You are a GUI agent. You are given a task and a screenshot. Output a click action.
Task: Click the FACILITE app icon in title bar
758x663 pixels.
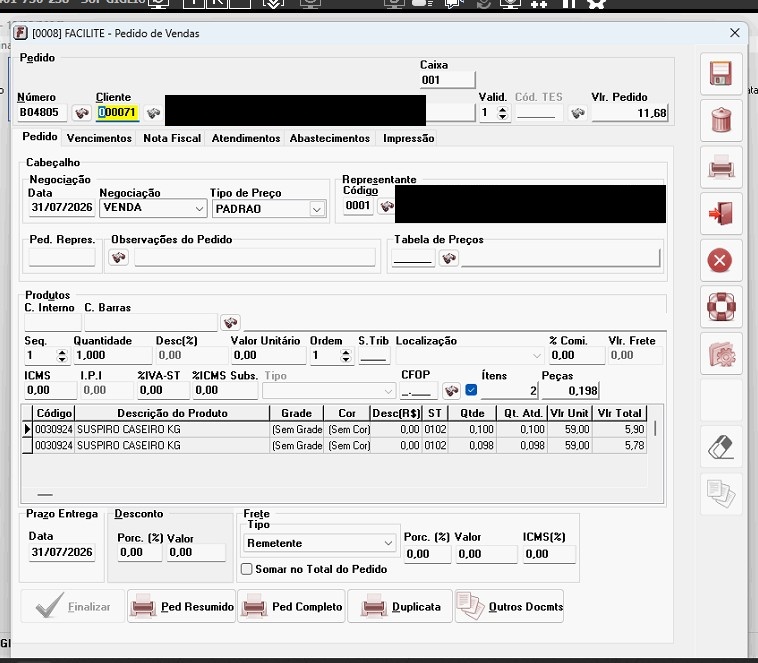pos(20,33)
